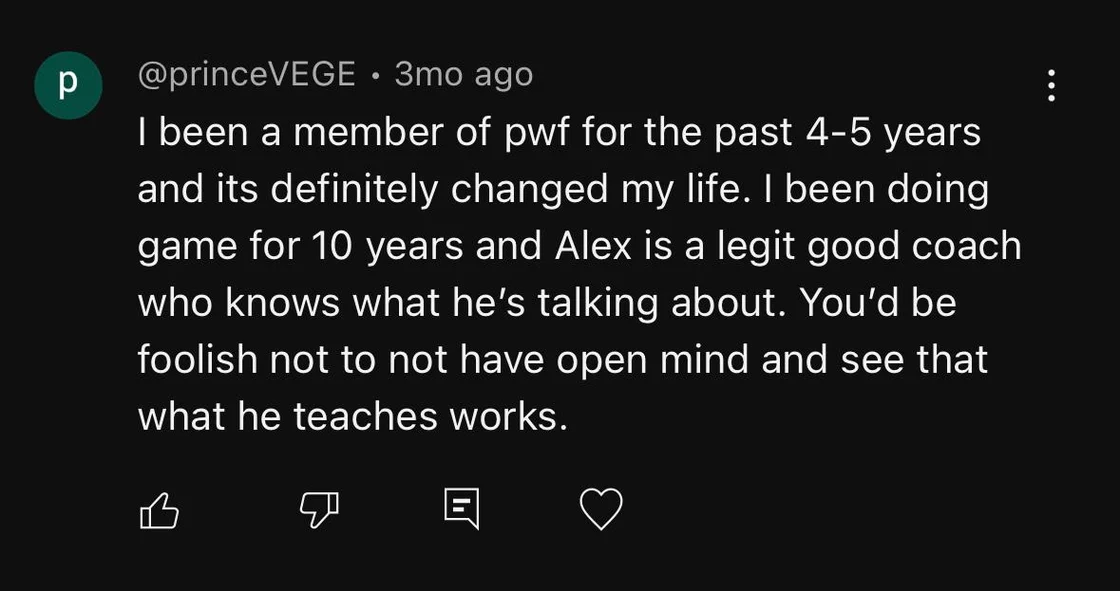Select the comment's first line of text
The width and height of the screenshot is (1120, 591).
tap(559, 134)
